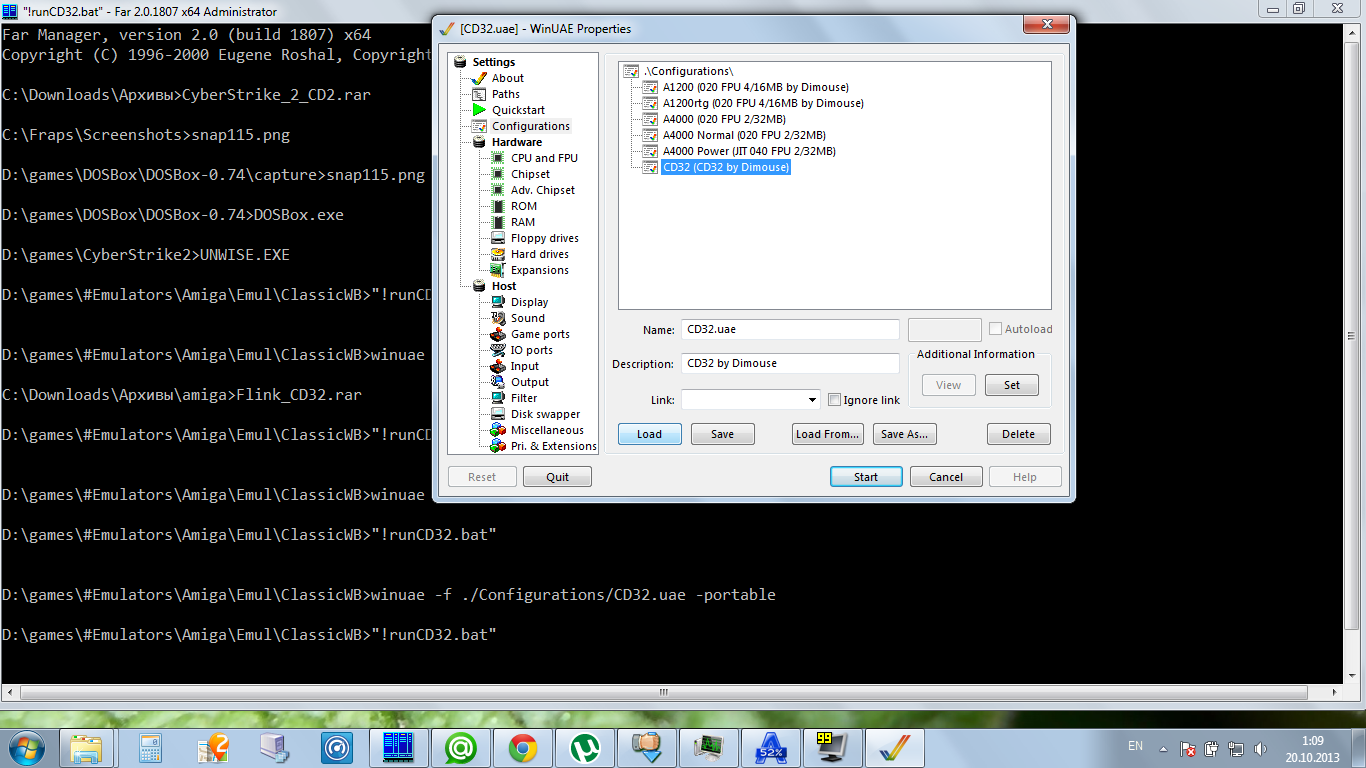Open the Paths page icon
The width and height of the screenshot is (1366, 768).
coord(481,94)
